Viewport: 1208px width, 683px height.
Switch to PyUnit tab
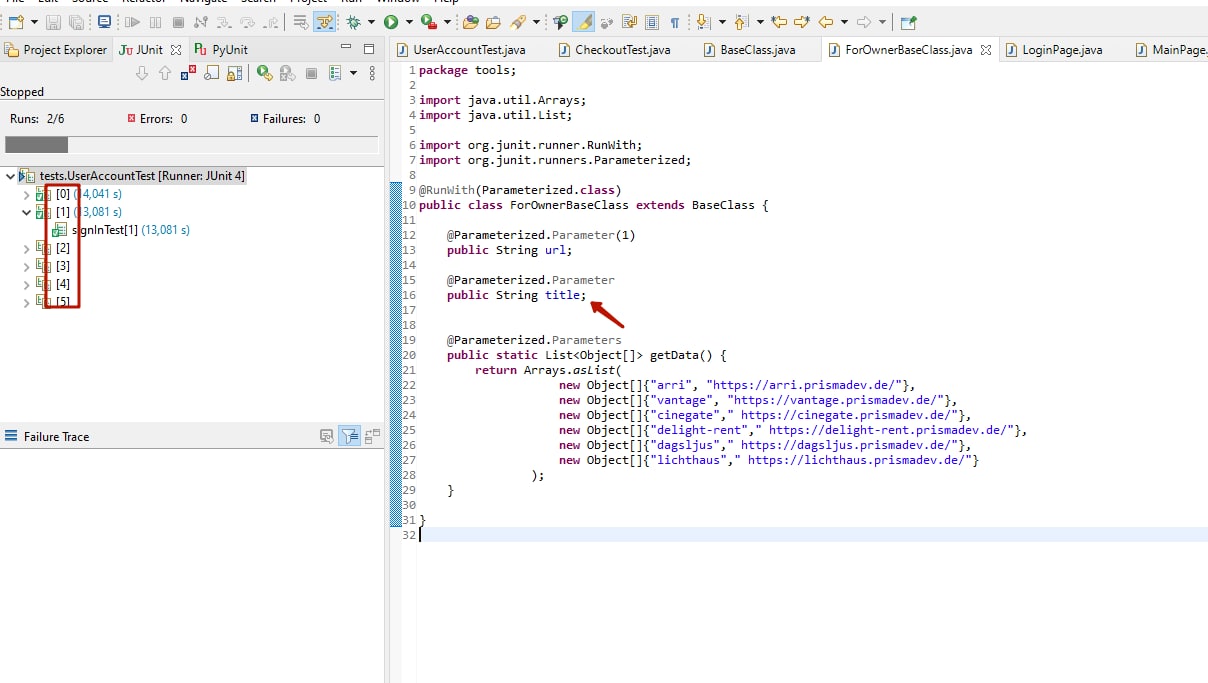(221, 49)
